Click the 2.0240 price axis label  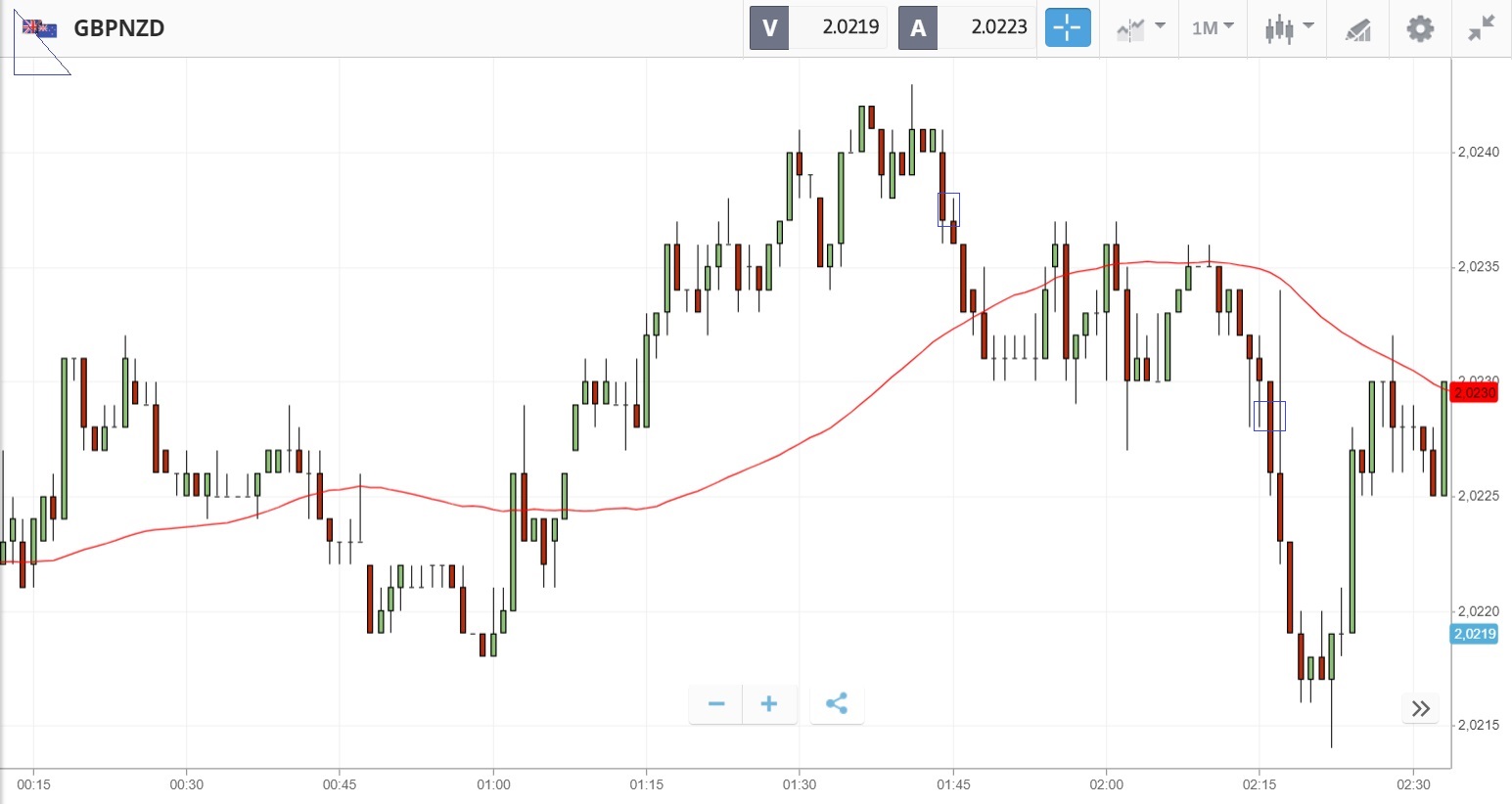coord(1478,153)
